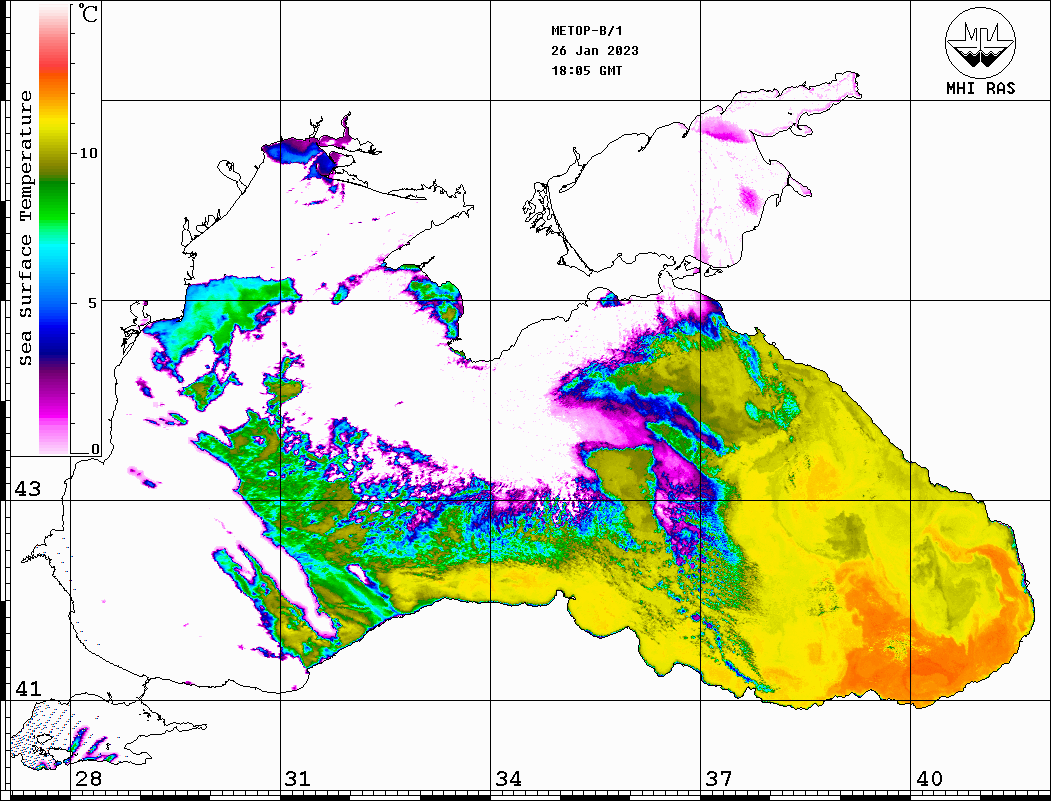Viewport: 1051px width, 801px height.
Task: Click the latitude label '41'
Action: point(27,689)
